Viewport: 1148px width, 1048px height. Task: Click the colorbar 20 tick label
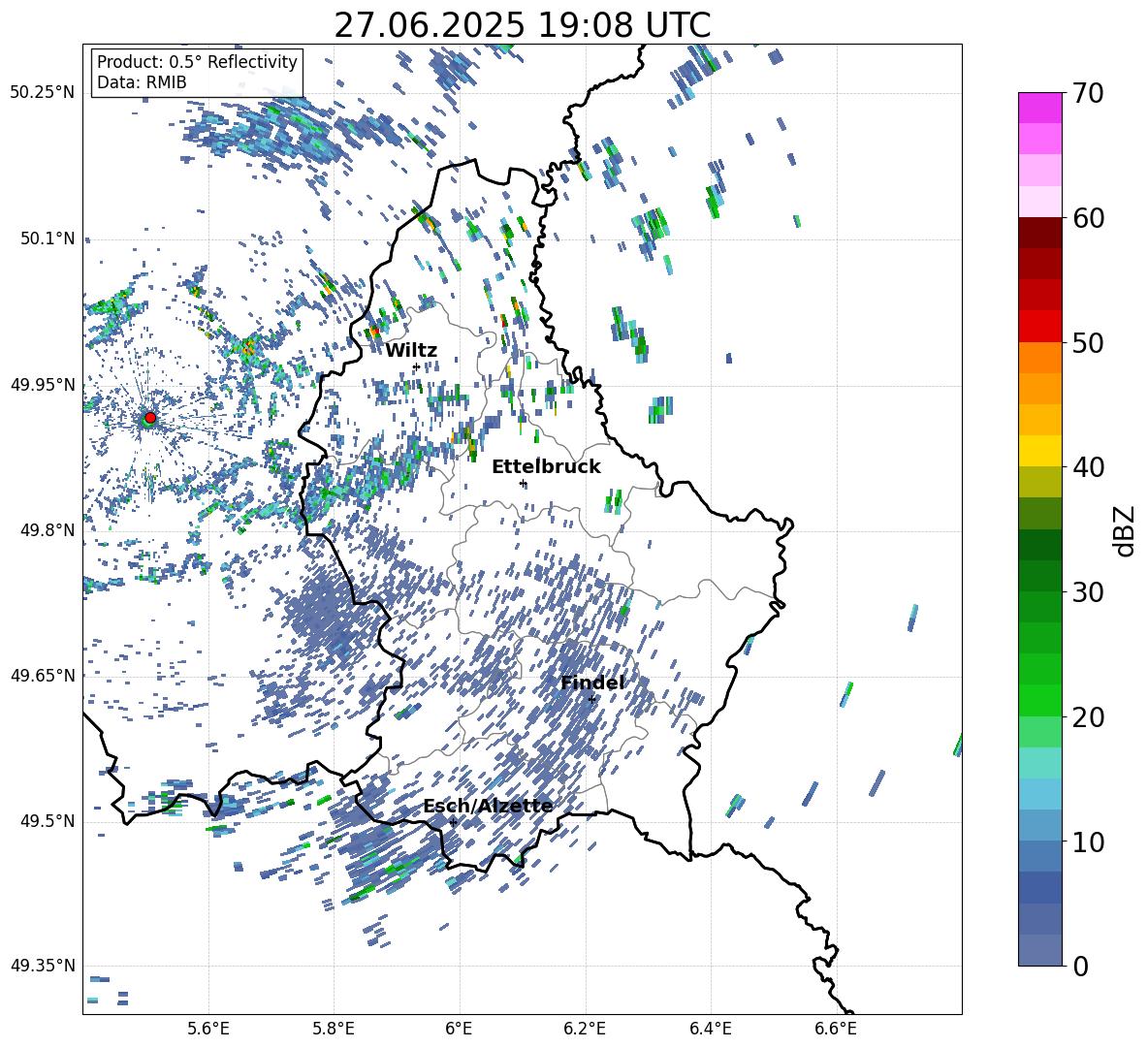pyautogui.click(x=1088, y=717)
